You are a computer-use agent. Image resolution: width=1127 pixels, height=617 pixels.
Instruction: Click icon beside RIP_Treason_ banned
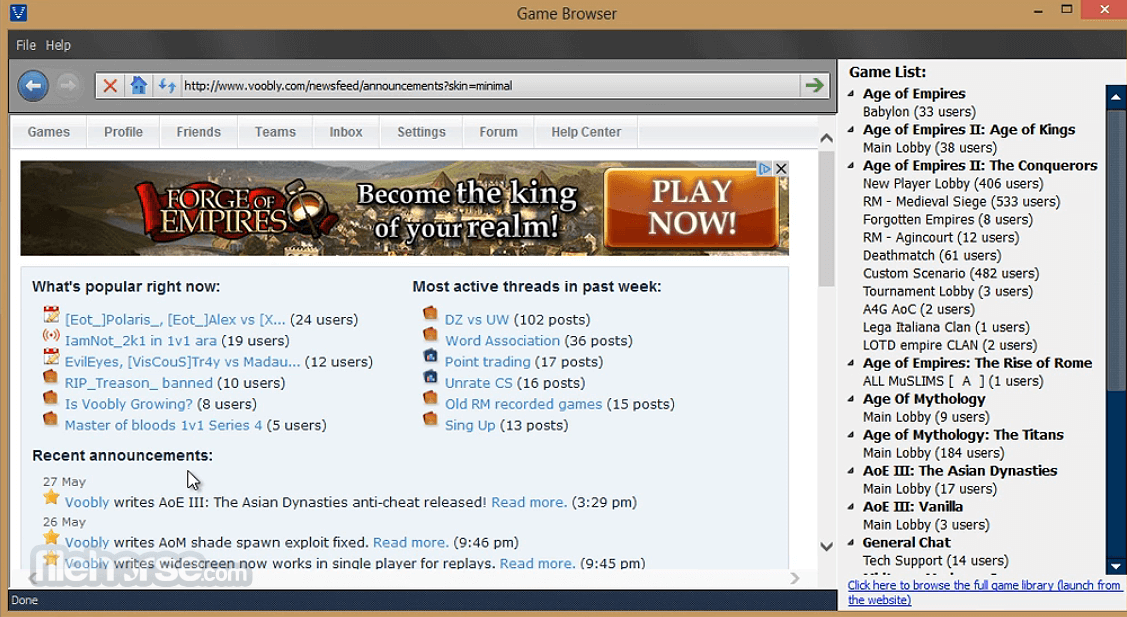50,376
